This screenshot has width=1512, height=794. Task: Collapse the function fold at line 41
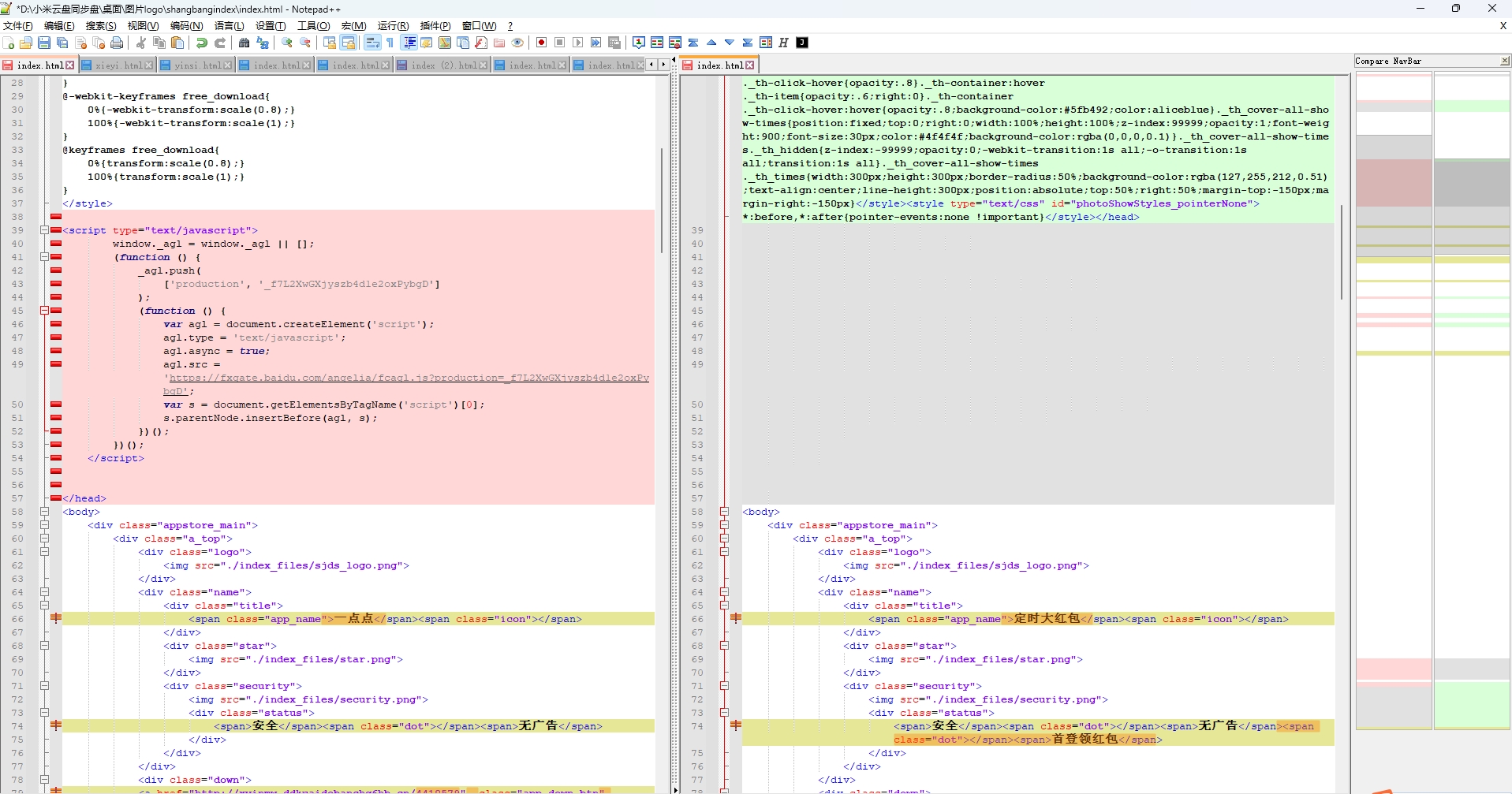pos(45,257)
